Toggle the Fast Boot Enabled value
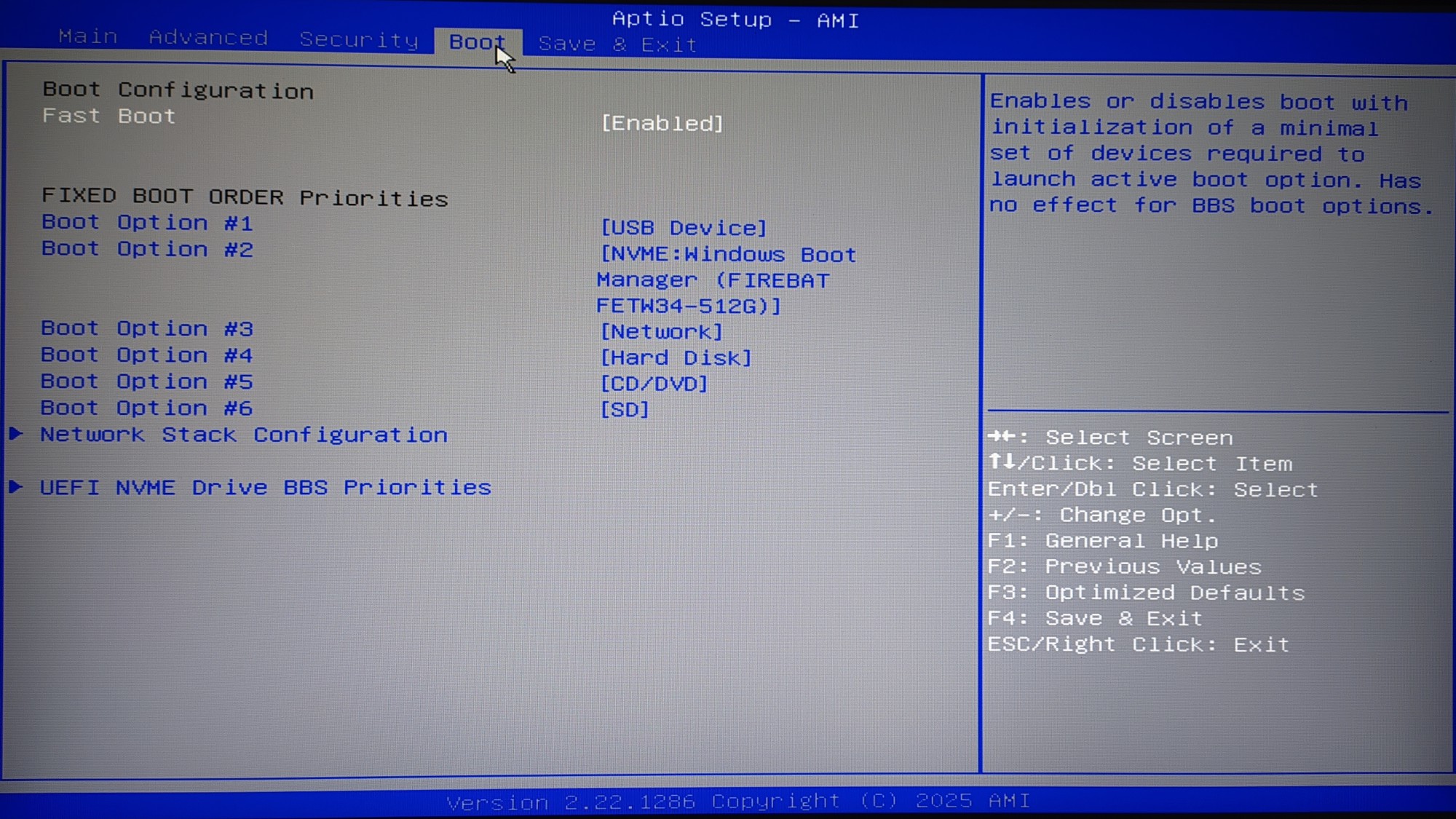The width and height of the screenshot is (1456, 819). (x=662, y=123)
